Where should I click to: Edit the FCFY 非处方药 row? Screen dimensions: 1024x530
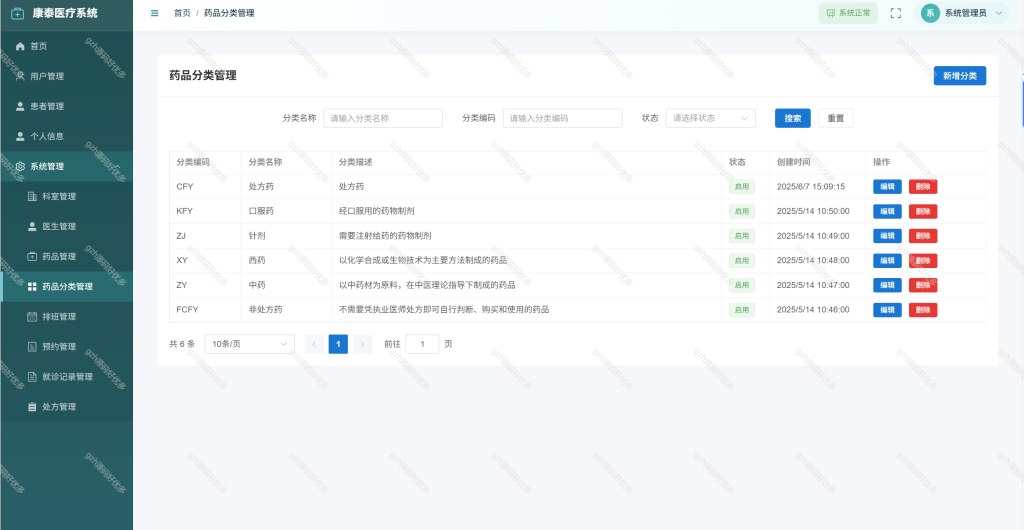tap(888, 310)
